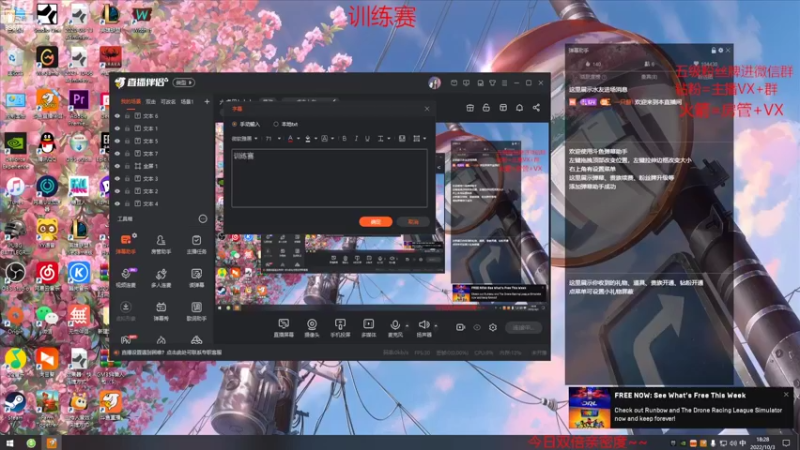Open the 主播任务 tool
Viewport: 800px width, 450px height.
tap(196, 243)
